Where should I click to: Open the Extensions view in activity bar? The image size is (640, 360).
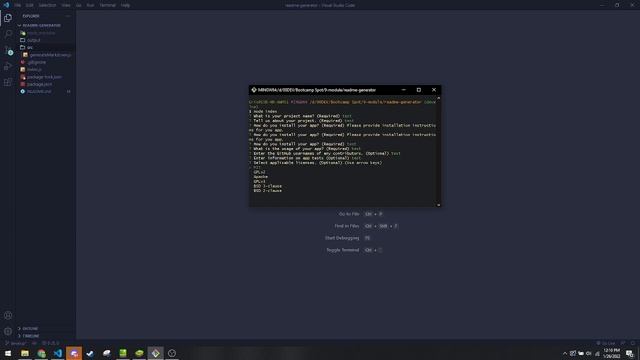[x=8, y=82]
